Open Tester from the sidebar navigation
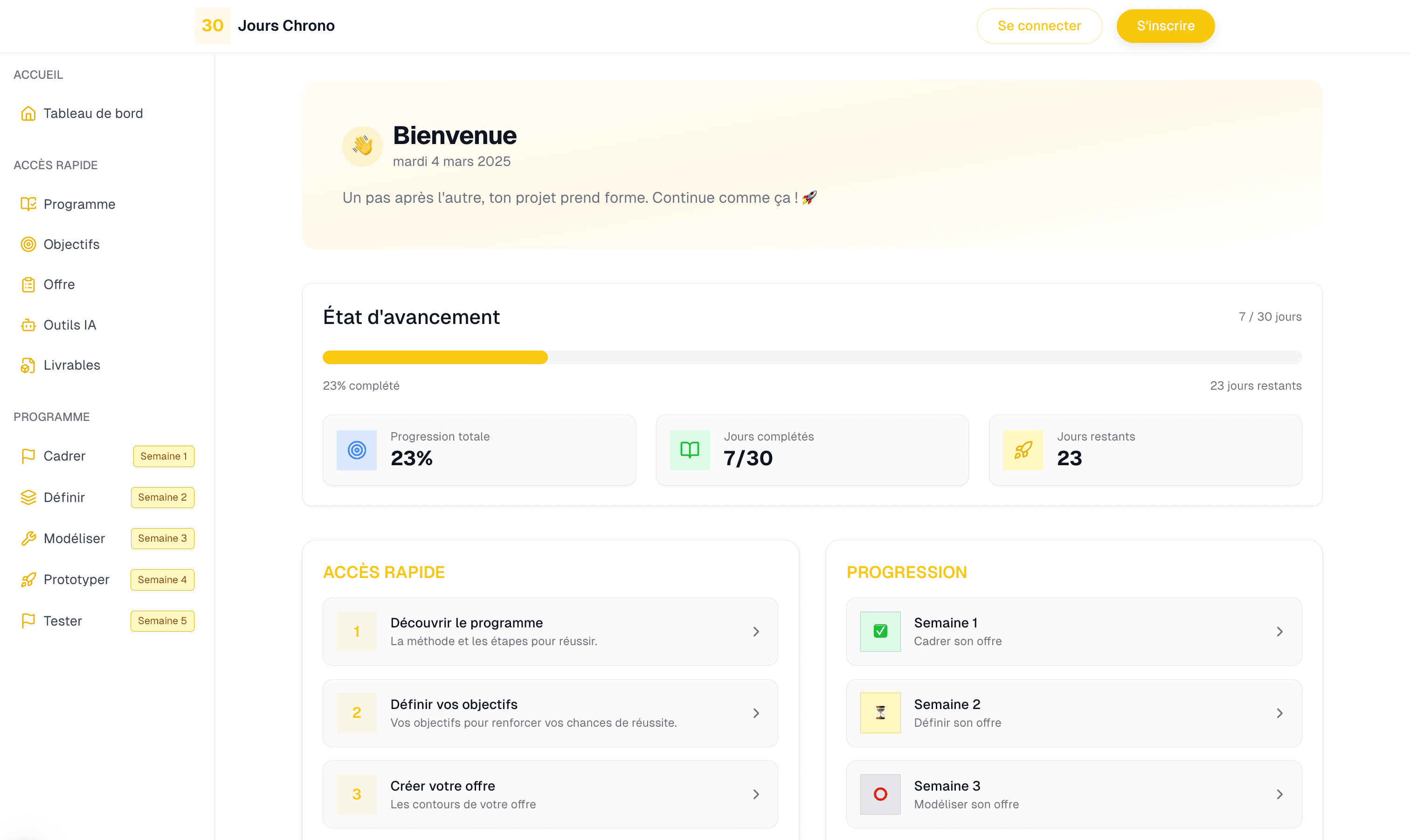This screenshot has width=1410, height=840. pos(62,620)
